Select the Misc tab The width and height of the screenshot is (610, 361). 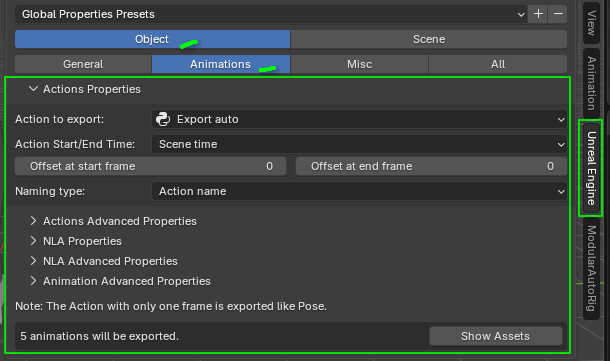[359, 64]
